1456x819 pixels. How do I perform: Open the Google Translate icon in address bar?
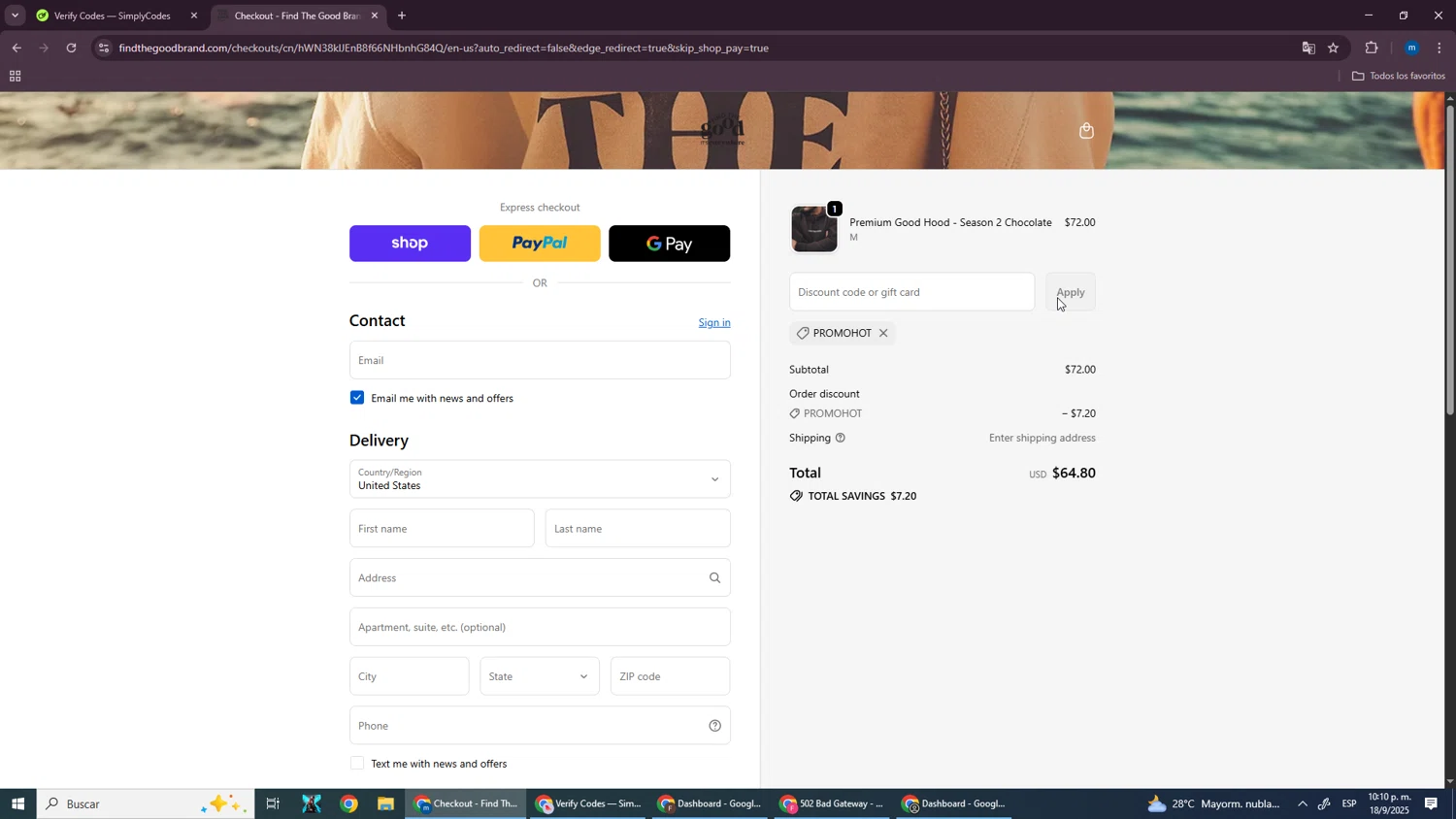tap(1308, 48)
